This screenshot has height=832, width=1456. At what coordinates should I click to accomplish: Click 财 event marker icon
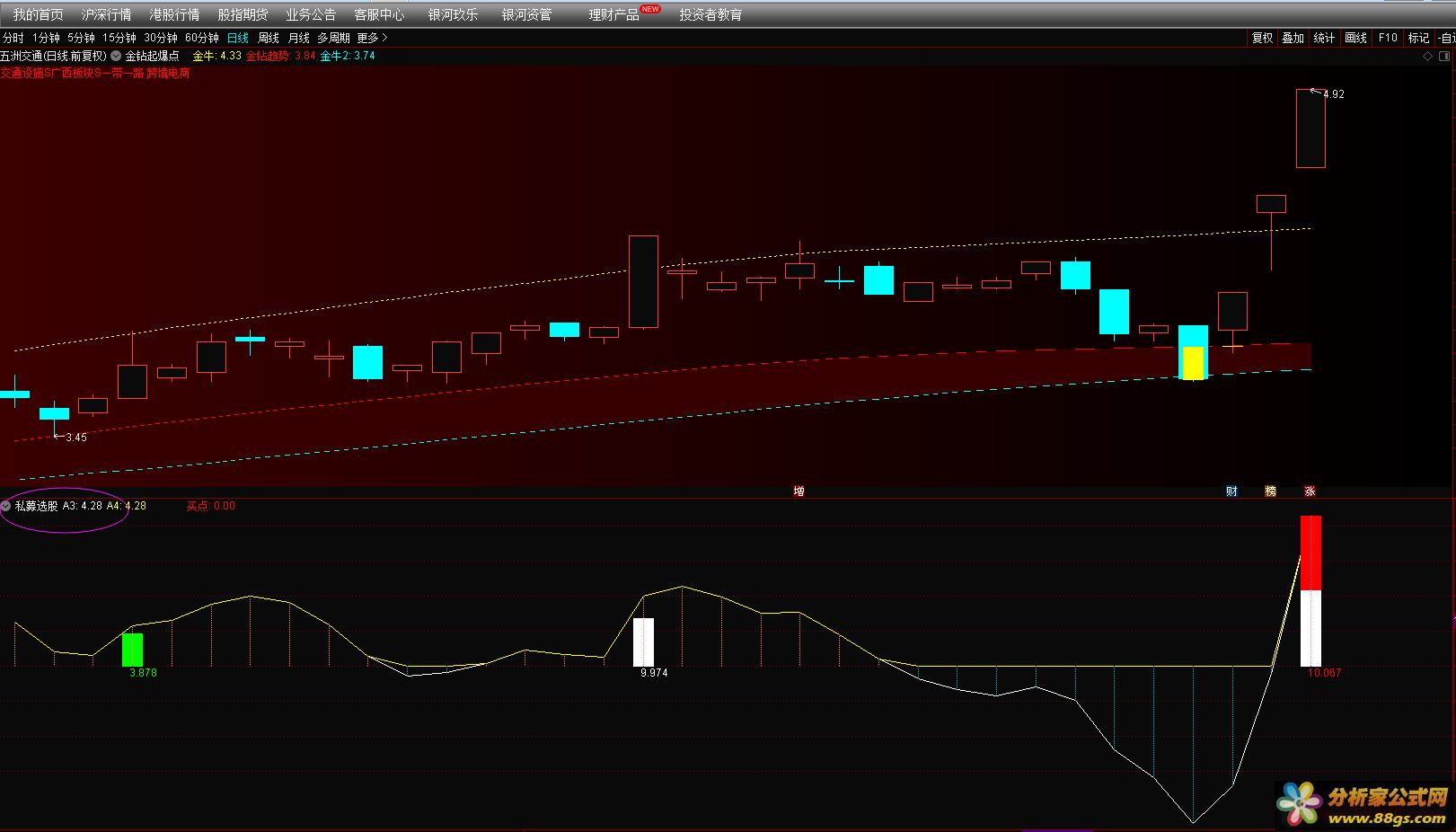[x=1231, y=491]
